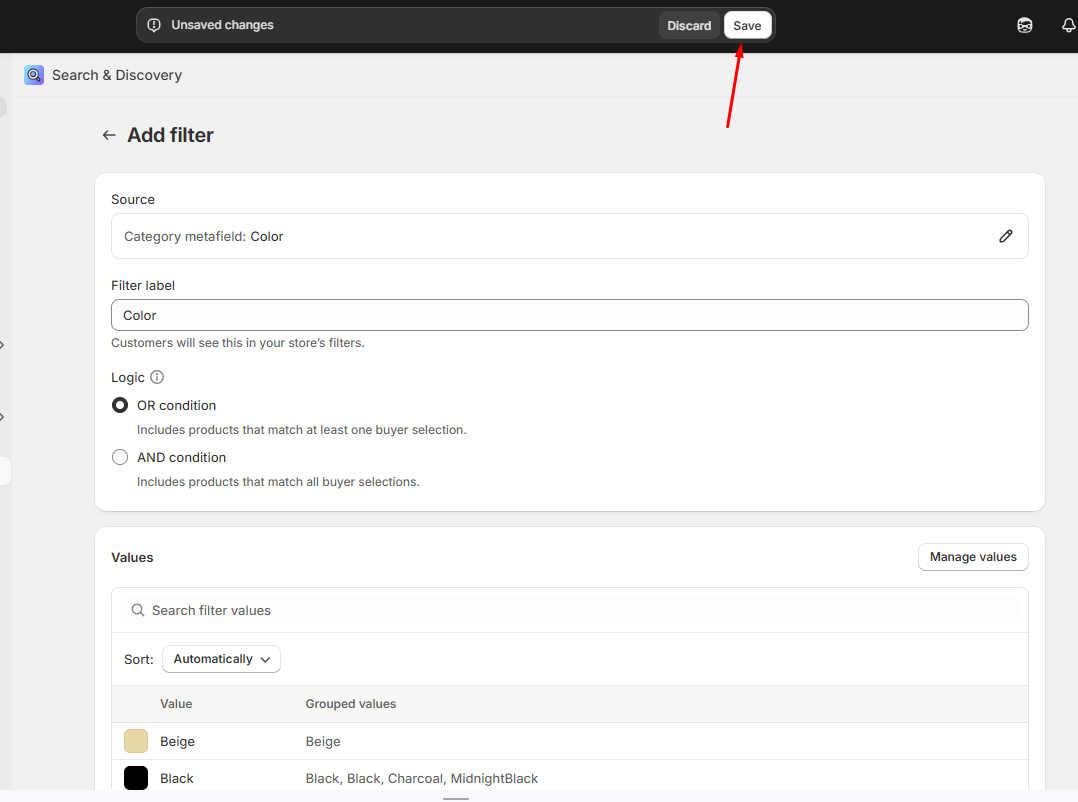This screenshot has width=1078, height=802.
Task: Select the OR condition radio button
Action: tap(120, 405)
